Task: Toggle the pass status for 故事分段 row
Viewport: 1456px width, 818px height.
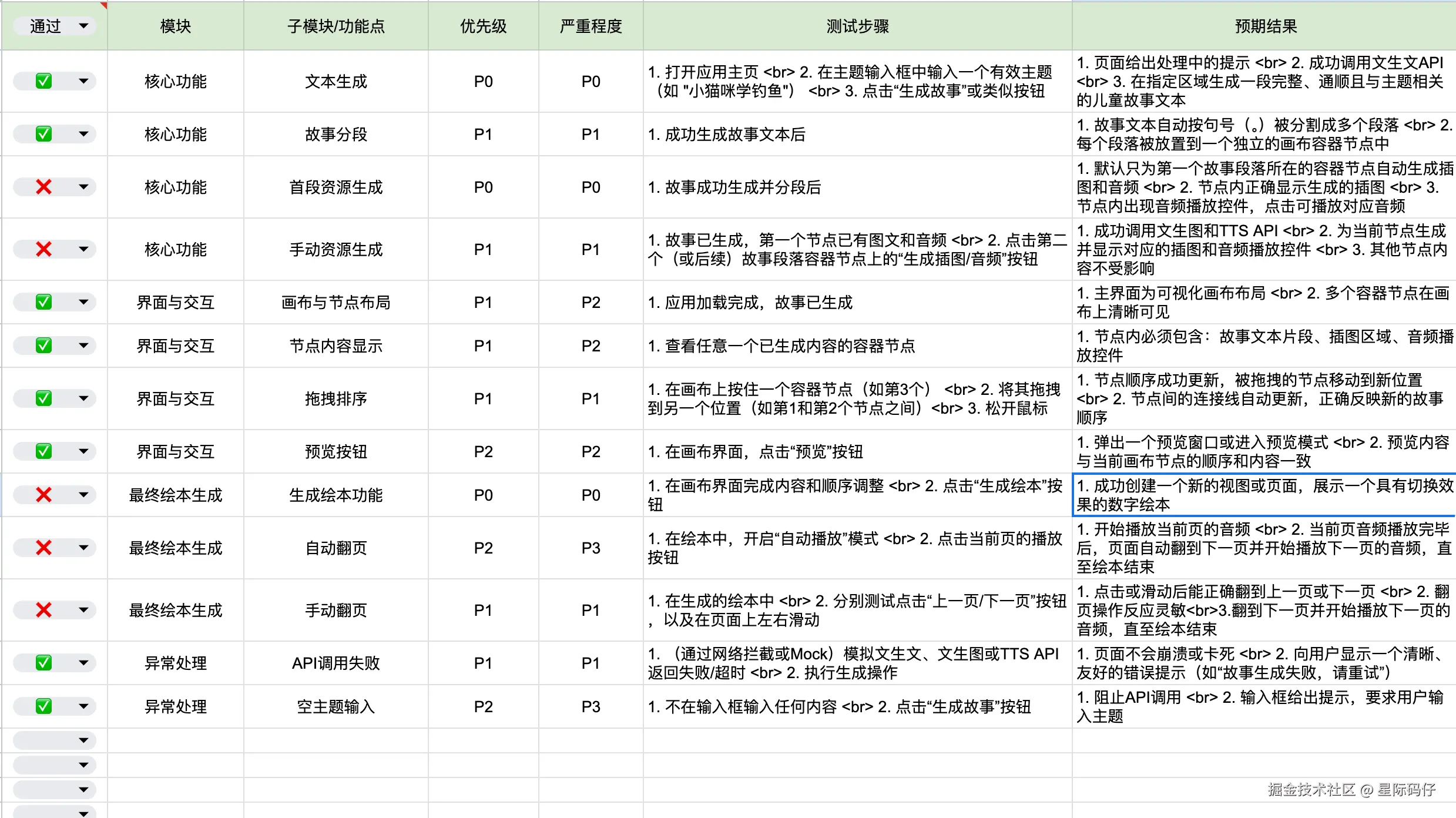Action: (43, 134)
